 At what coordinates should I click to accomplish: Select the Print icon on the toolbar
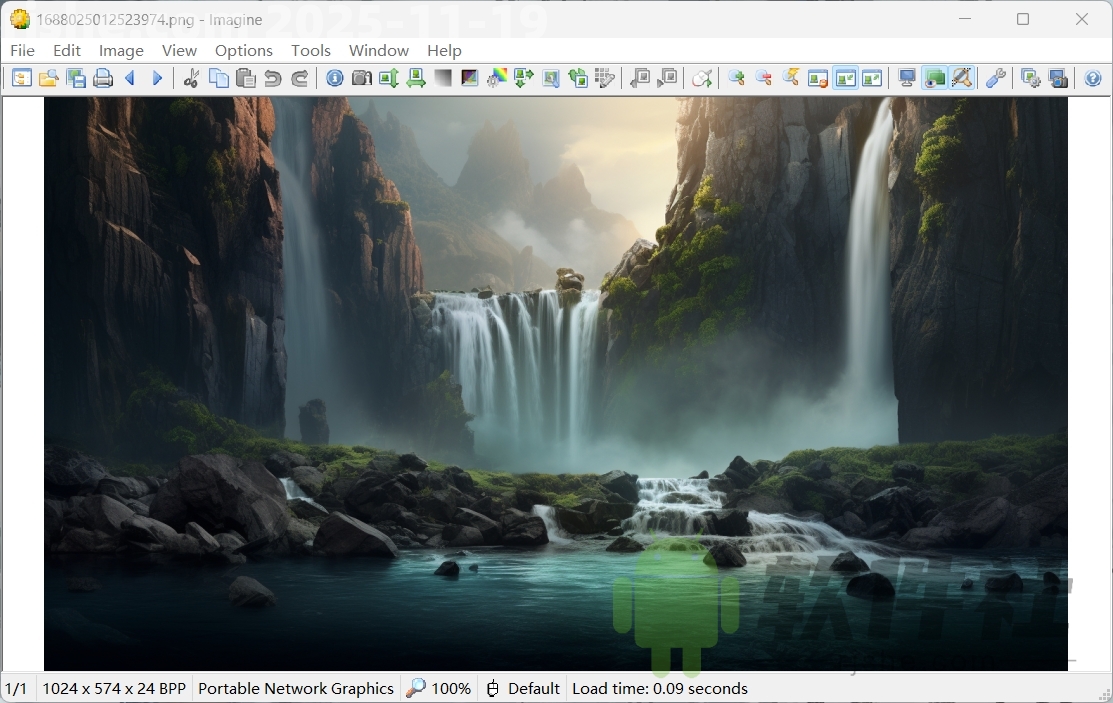coord(103,77)
